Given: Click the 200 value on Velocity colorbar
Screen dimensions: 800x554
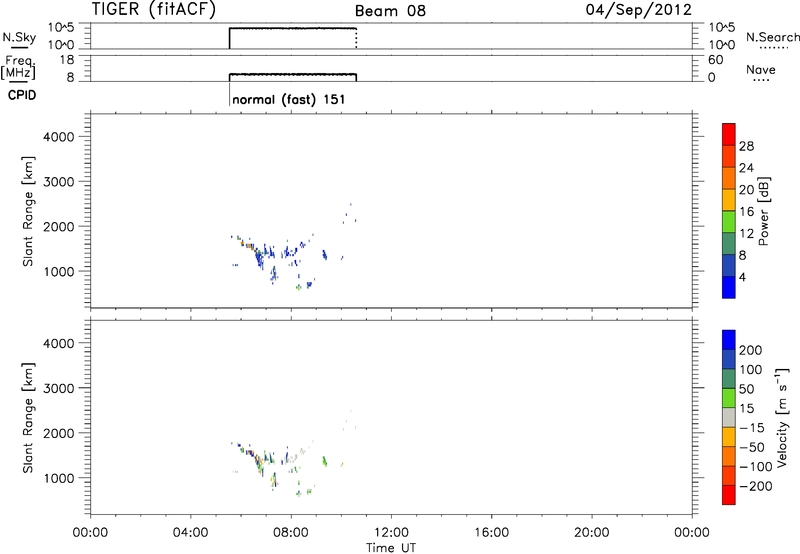Looking at the screenshot, I should pos(751,350).
